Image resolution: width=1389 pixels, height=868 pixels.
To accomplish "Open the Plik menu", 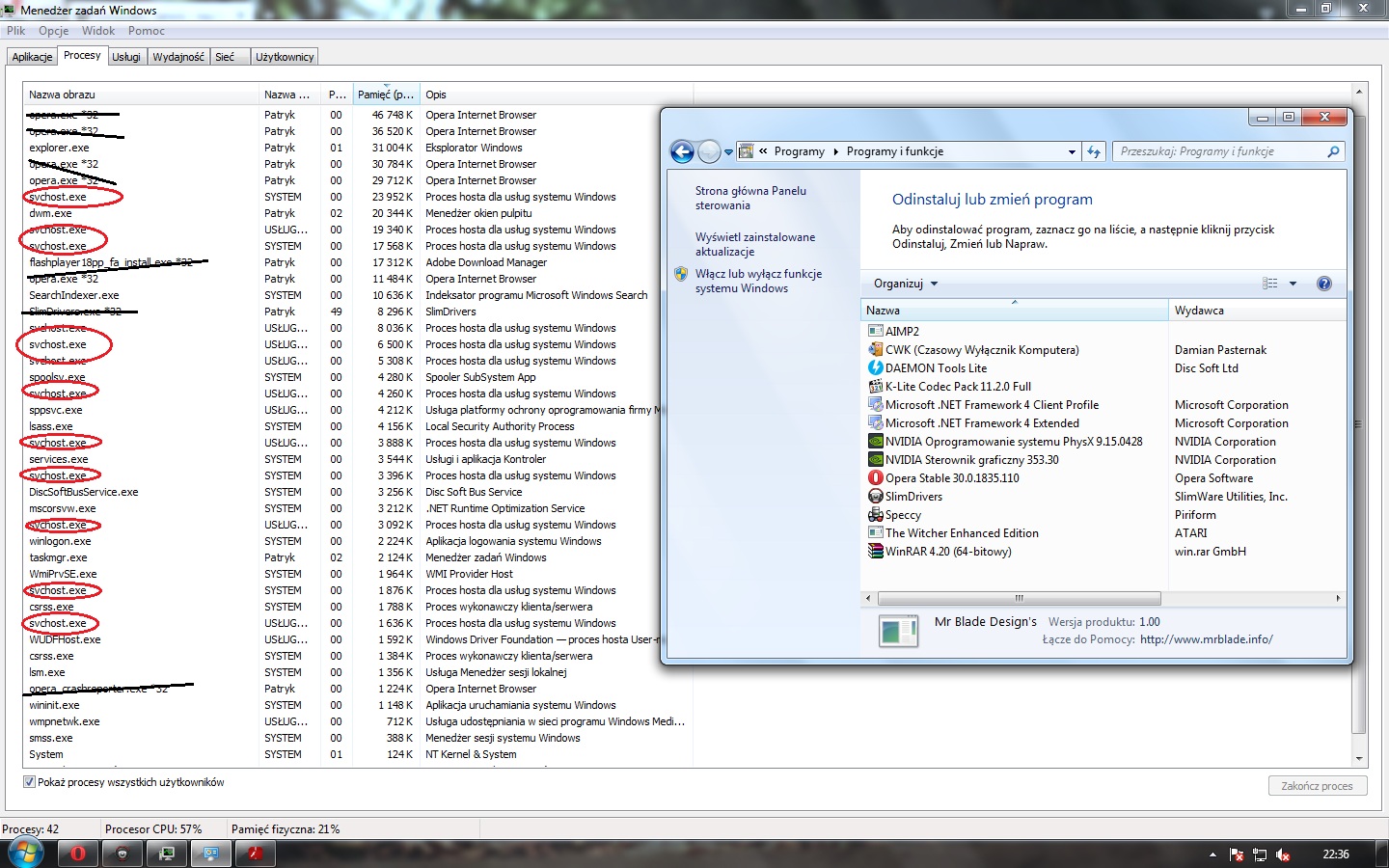I will click(x=16, y=31).
